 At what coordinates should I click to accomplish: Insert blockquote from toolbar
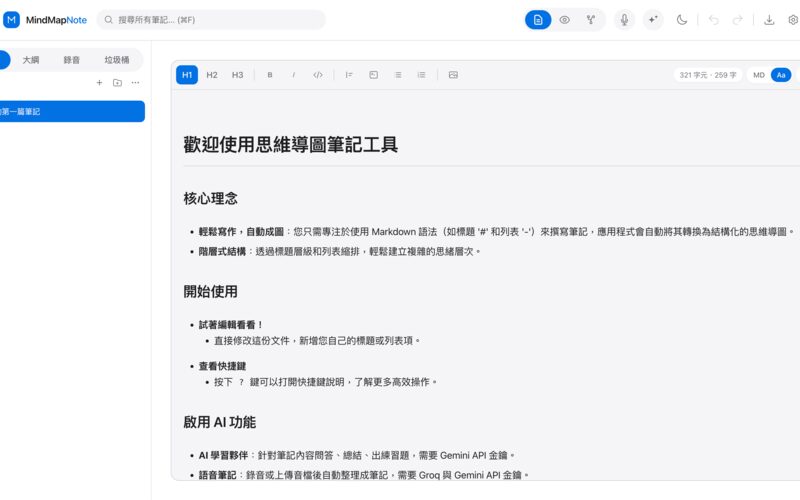[x=349, y=75]
